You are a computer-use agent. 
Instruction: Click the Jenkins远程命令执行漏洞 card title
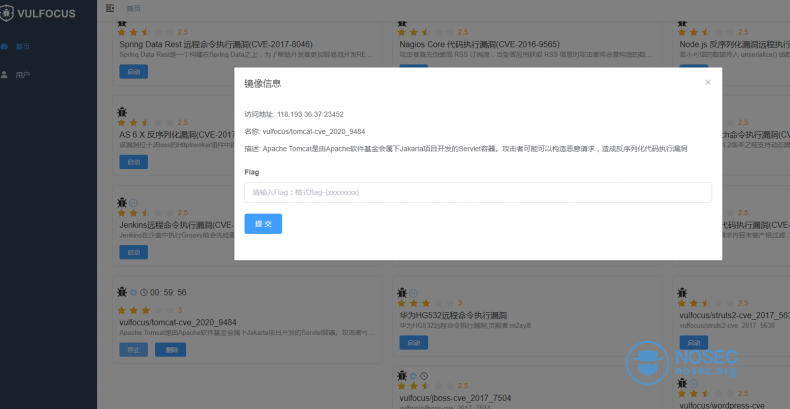pyautogui.click(x=177, y=225)
